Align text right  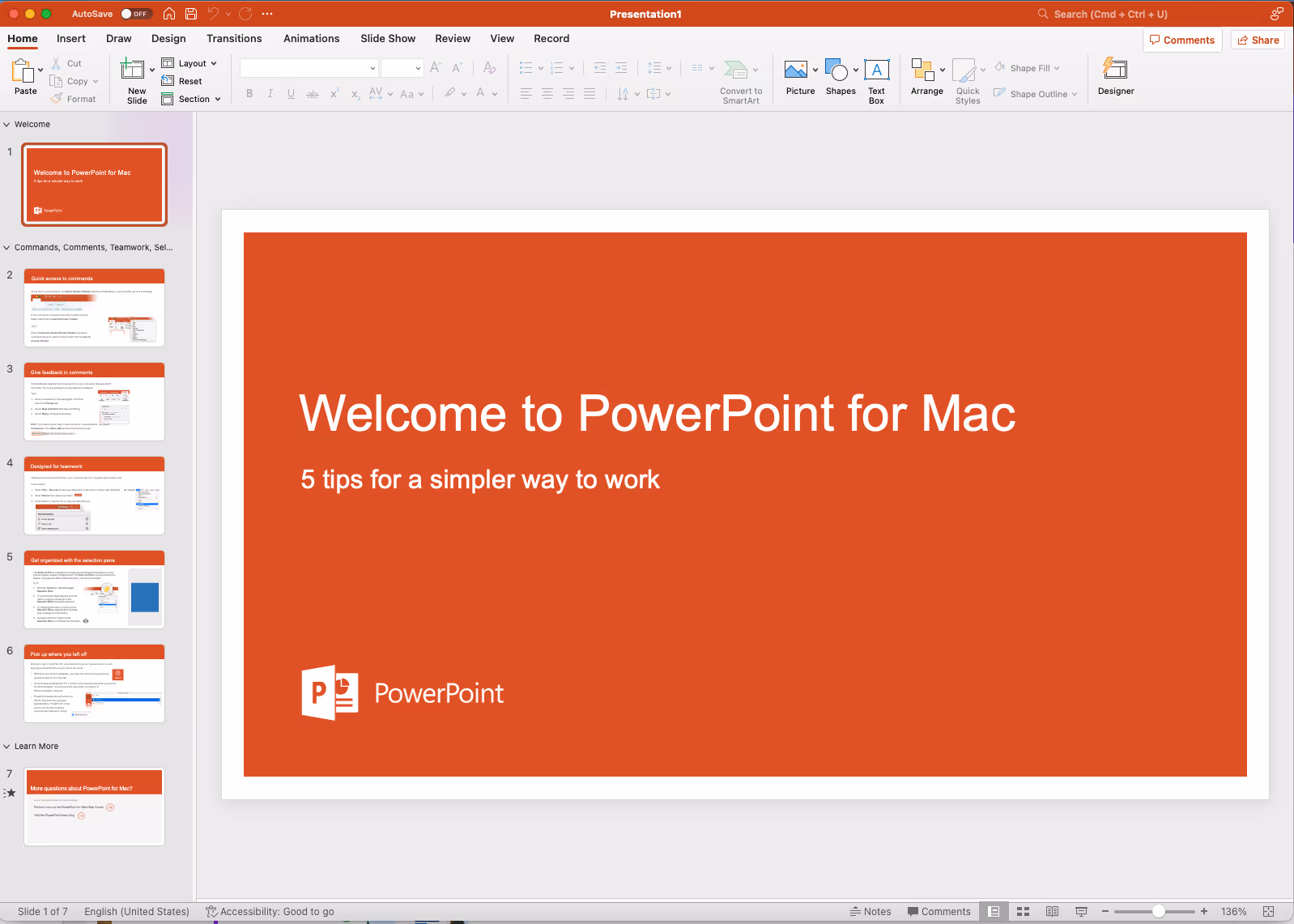coord(568,94)
